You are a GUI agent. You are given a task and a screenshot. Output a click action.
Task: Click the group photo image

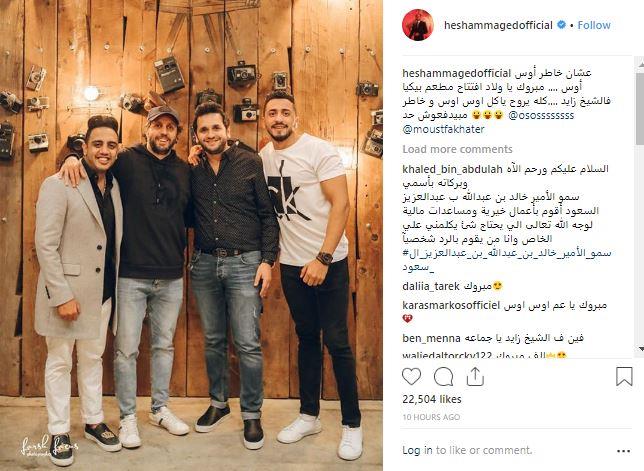[x=191, y=235]
